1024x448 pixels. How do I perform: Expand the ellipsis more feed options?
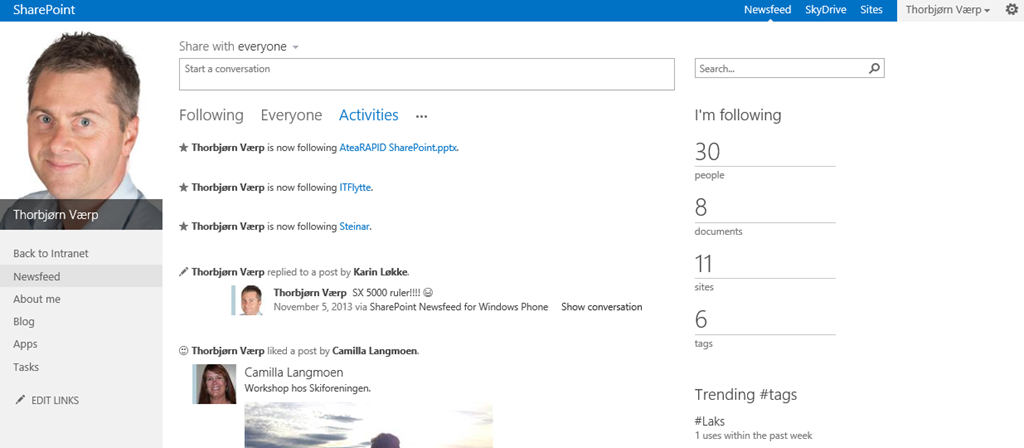(421, 116)
